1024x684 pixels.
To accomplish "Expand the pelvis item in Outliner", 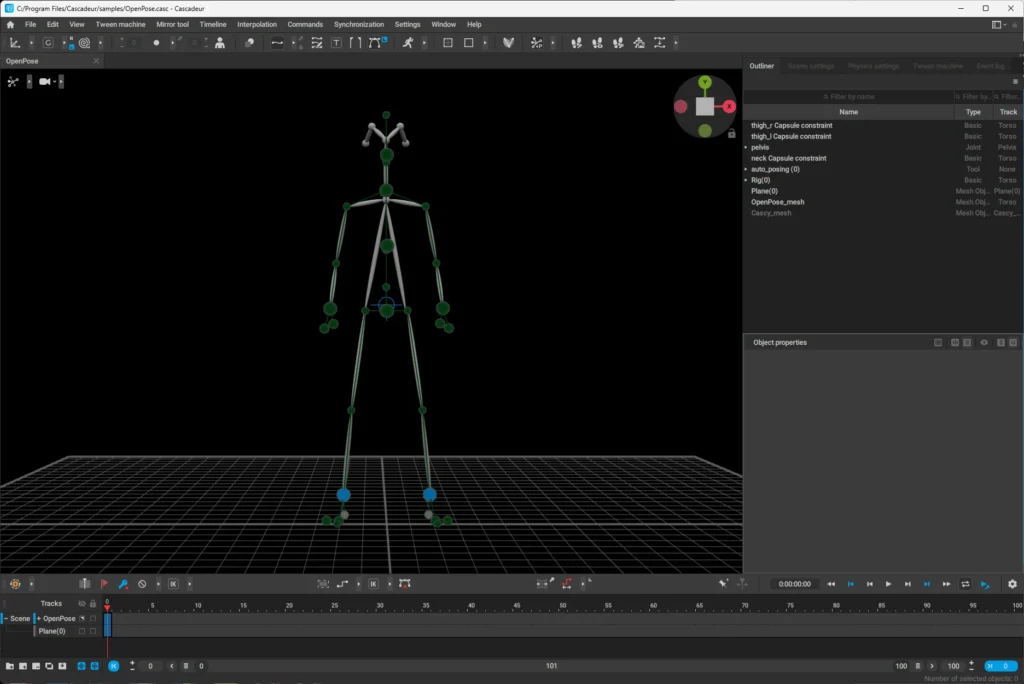I will 746,147.
